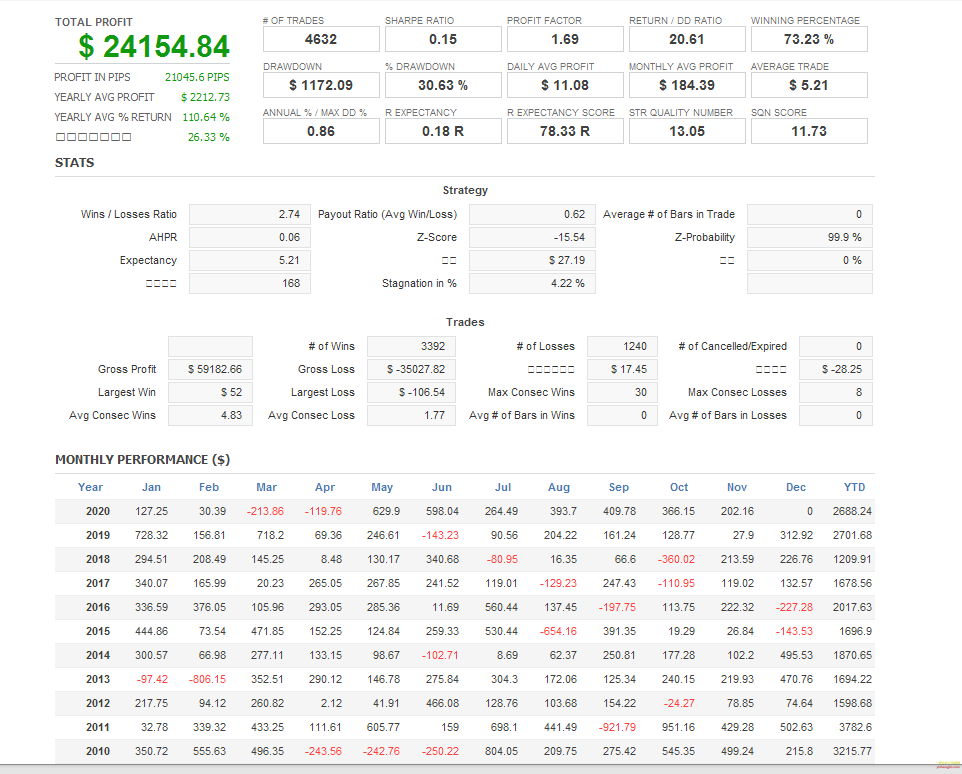Select Winning Percentage value 73.23 %

[809, 39]
